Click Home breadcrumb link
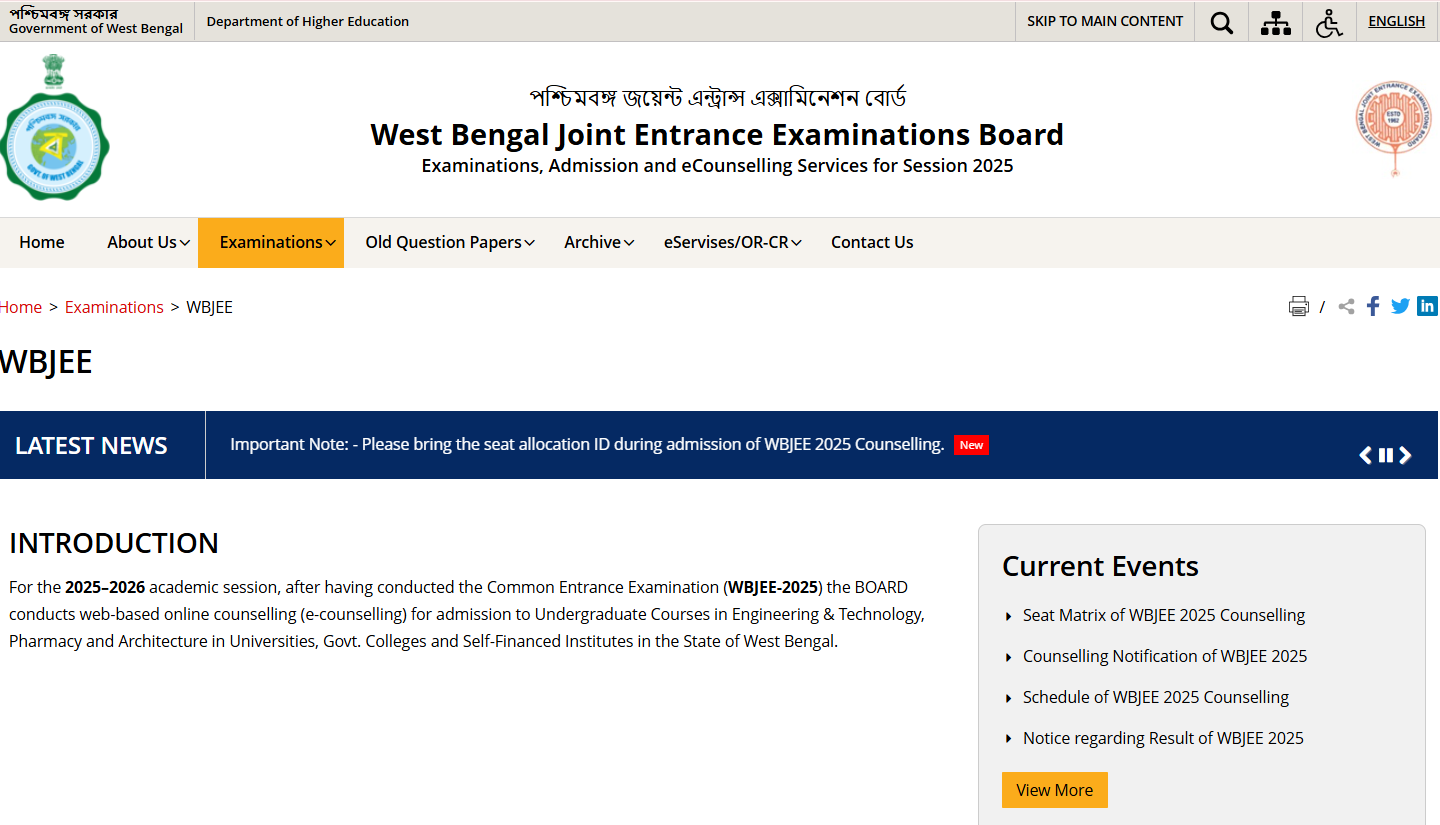This screenshot has height=825, width=1440. (x=21, y=307)
